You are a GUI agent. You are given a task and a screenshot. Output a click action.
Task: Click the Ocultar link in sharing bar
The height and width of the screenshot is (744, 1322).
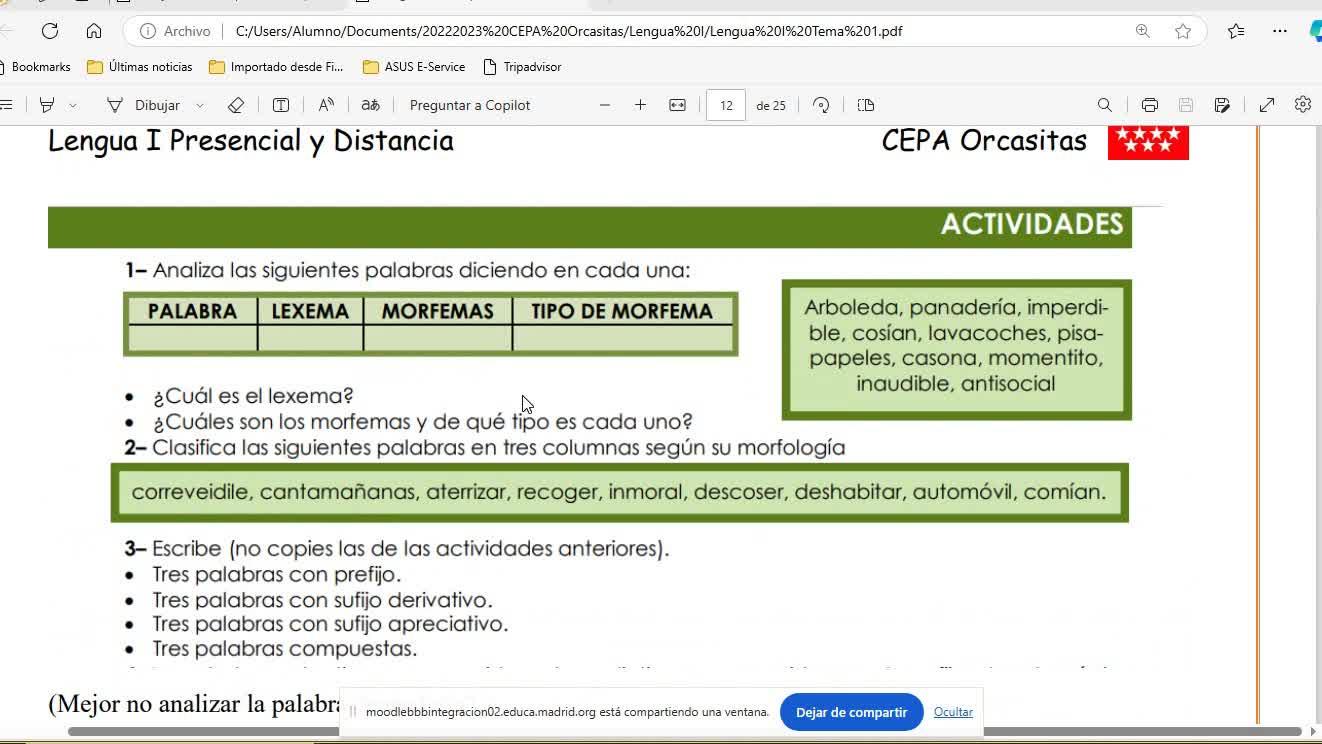click(953, 712)
